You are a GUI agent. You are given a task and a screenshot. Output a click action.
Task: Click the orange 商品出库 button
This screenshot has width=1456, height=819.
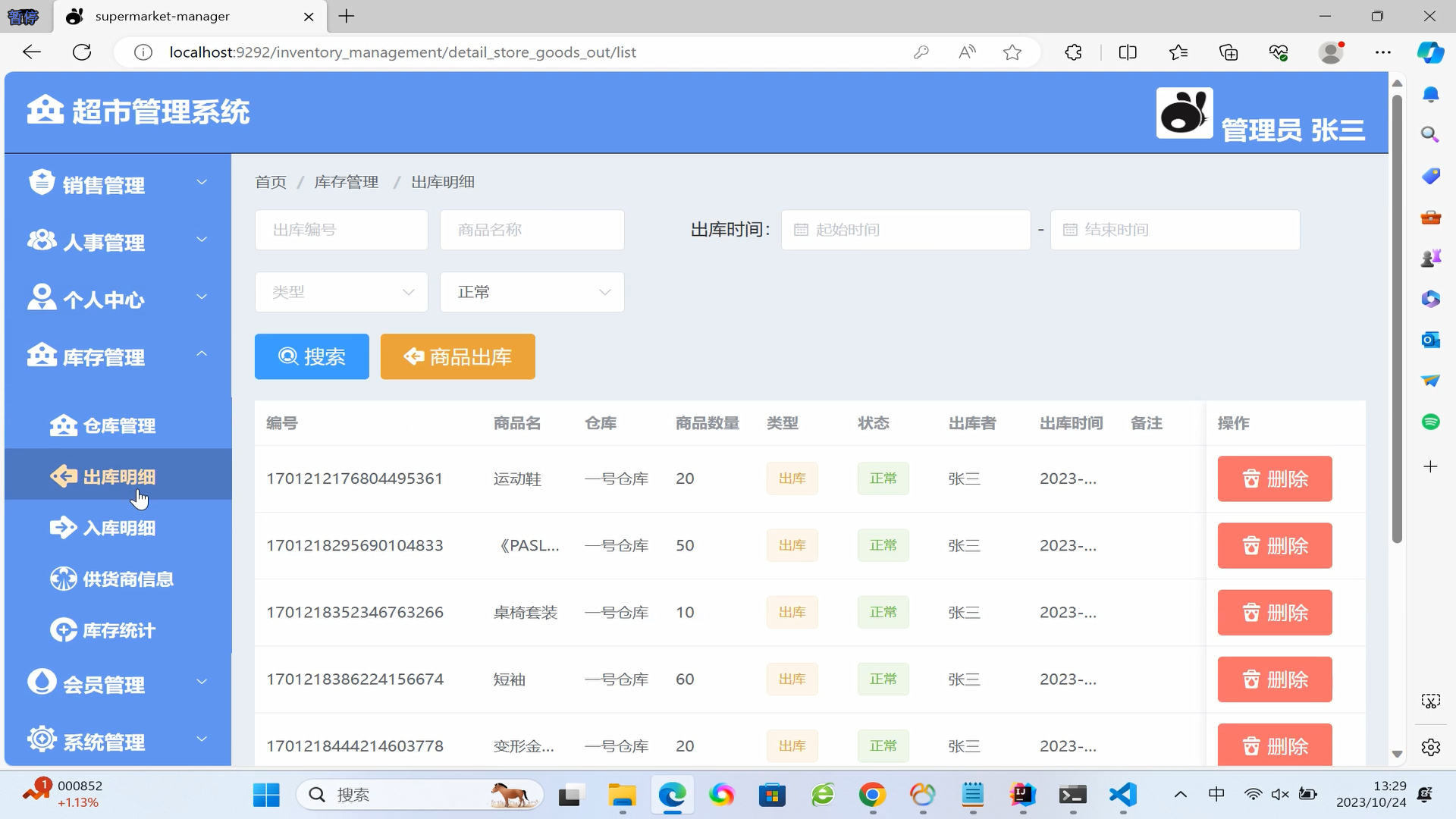tap(457, 356)
